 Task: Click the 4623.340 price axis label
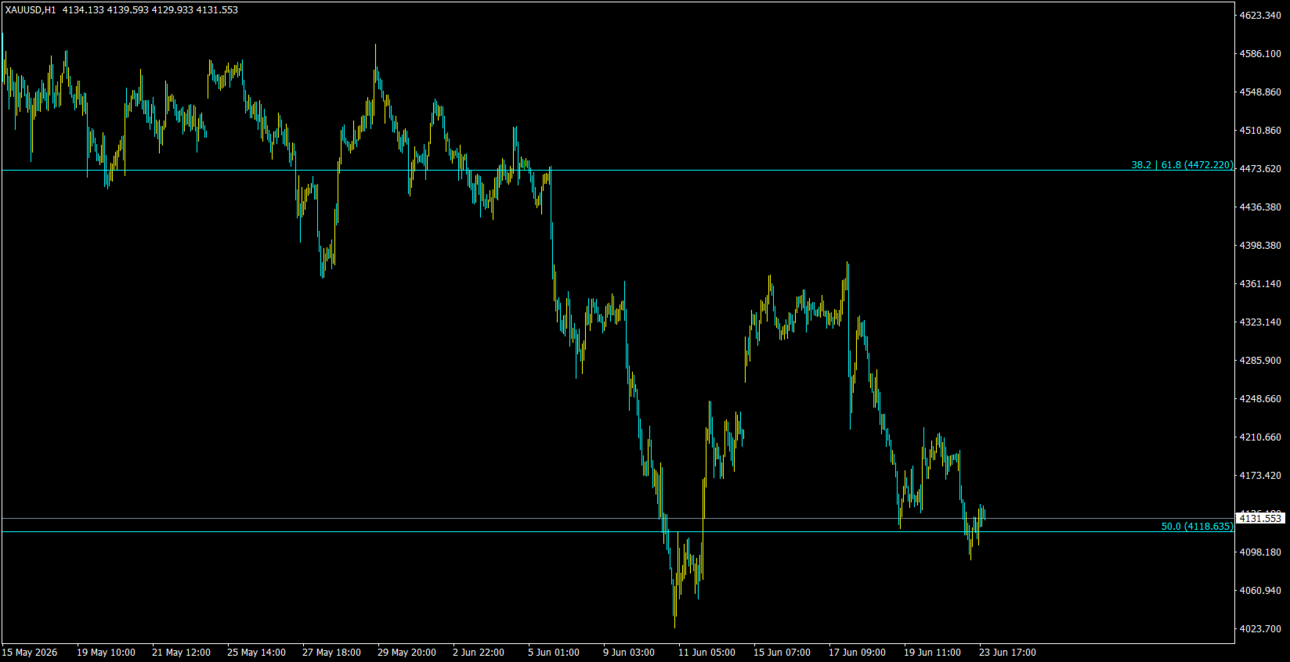[1260, 16]
